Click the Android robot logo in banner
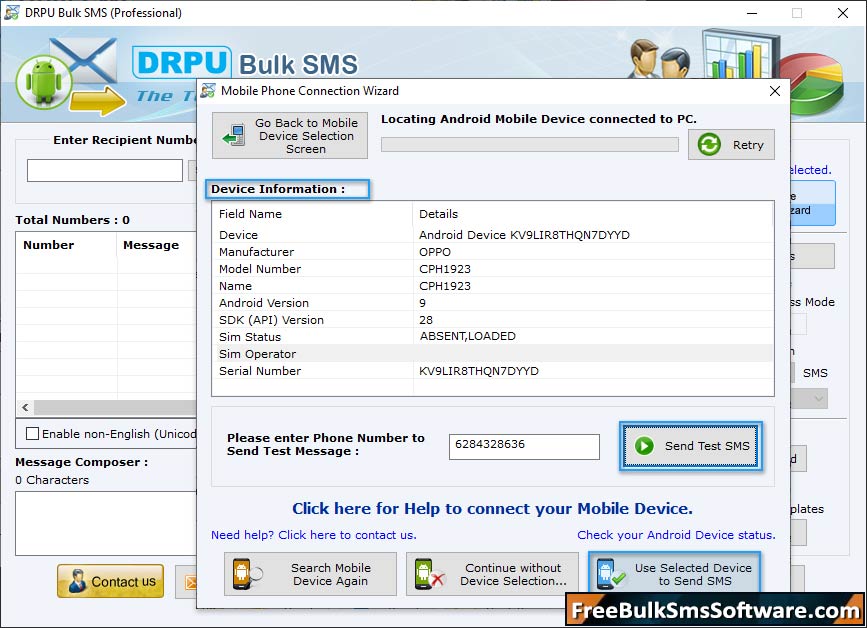Viewport: 867px width, 628px height. [44, 82]
